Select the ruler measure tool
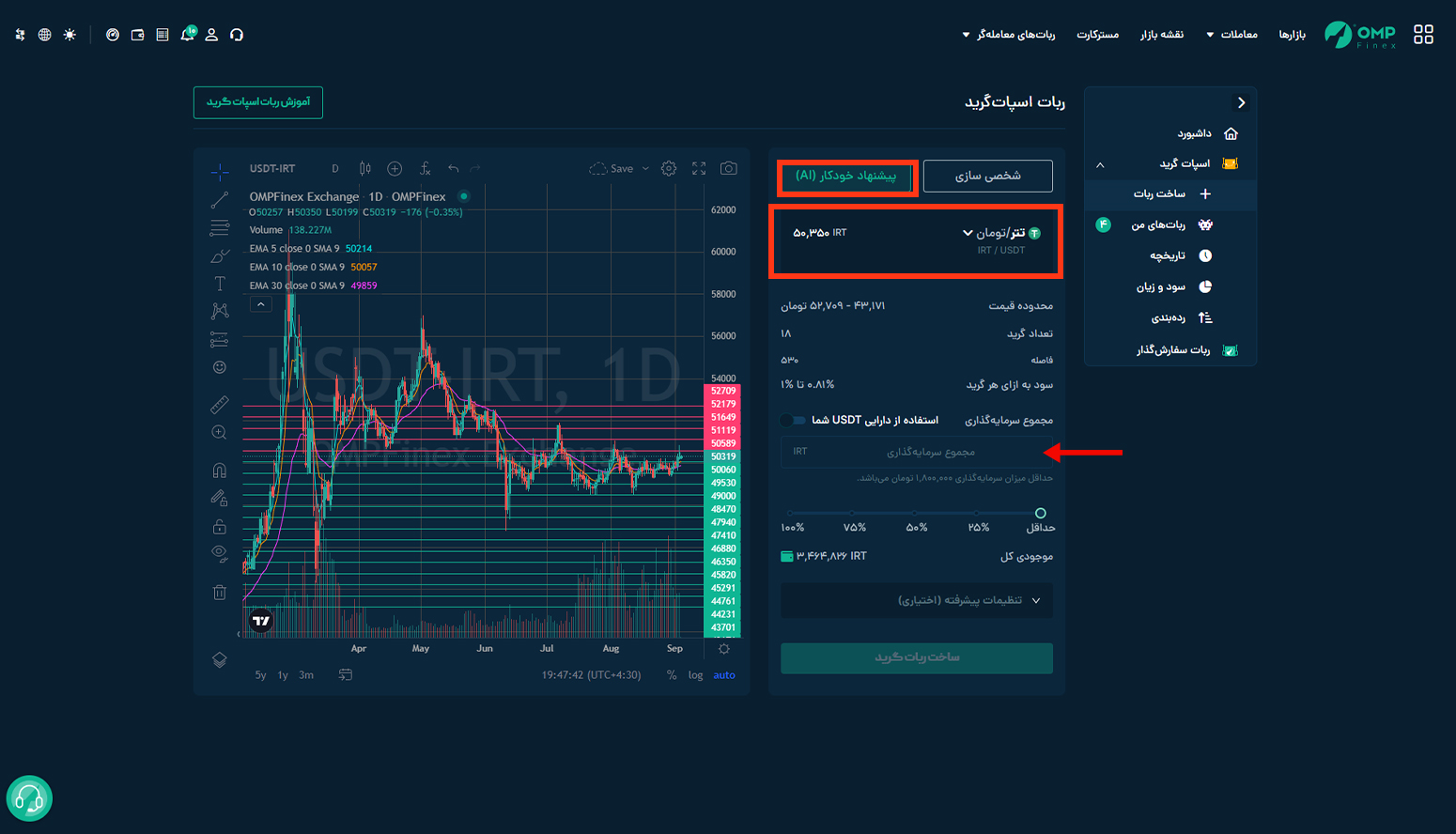Screen dimensions: 1456x834 pos(219,405)
